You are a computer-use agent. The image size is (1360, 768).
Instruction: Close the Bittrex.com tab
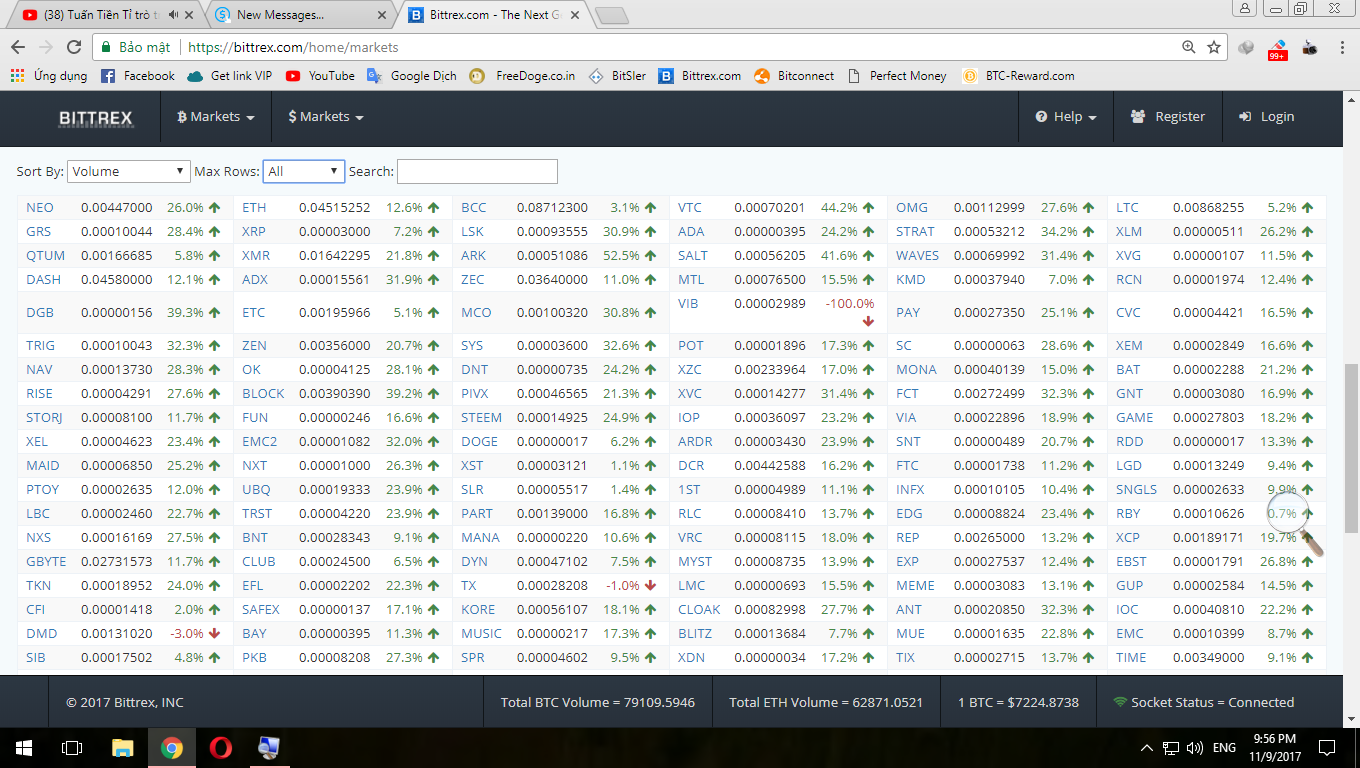click(x=575, y=15)
